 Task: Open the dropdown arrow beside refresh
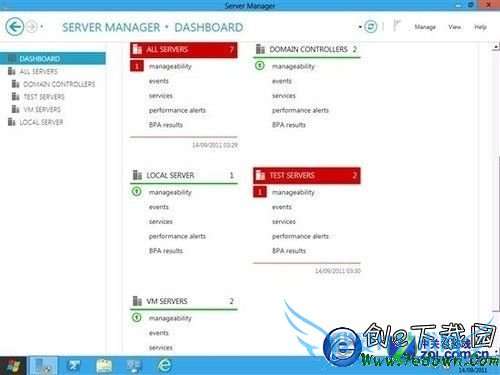360,27
